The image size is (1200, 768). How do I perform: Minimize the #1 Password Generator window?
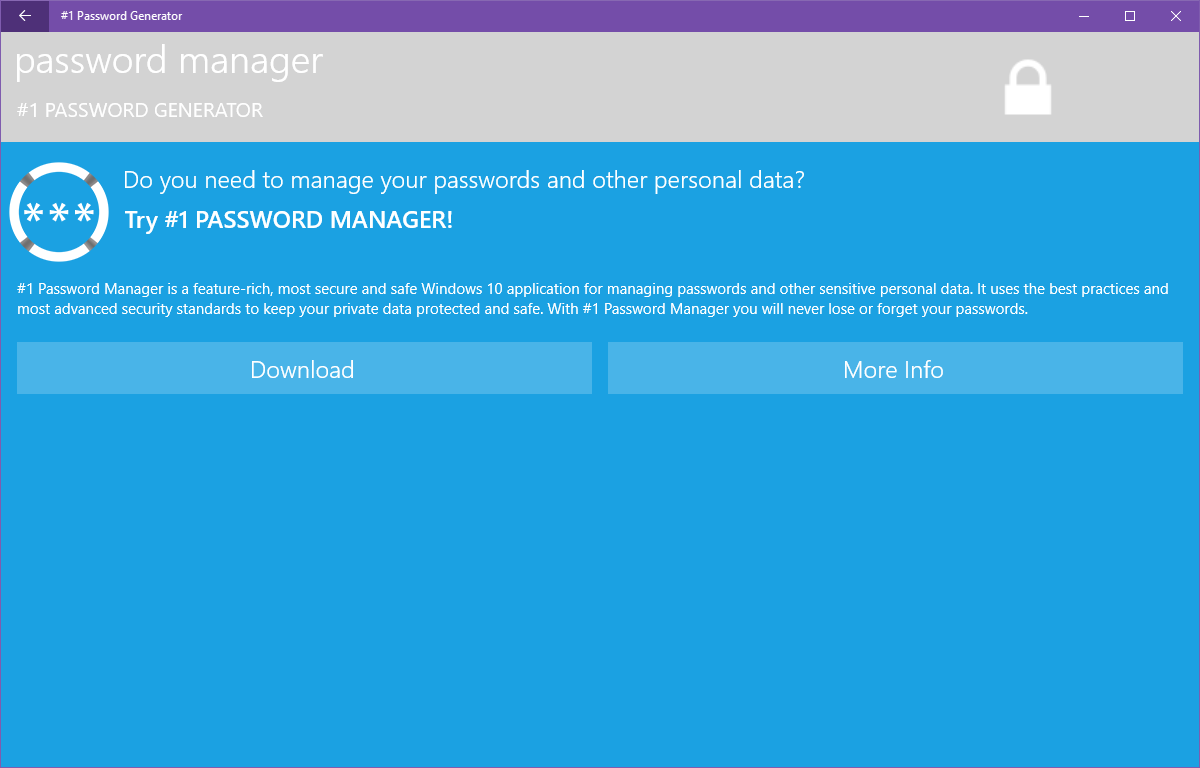(x=1084, y=16)
